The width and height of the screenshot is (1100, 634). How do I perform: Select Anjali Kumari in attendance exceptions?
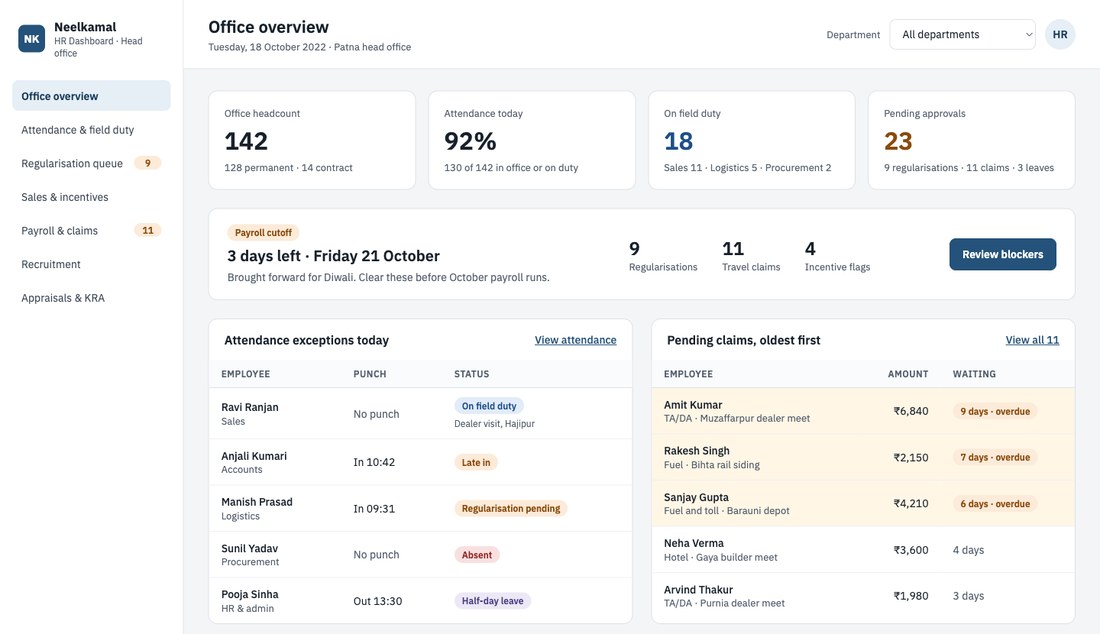[x=420, y=462]
